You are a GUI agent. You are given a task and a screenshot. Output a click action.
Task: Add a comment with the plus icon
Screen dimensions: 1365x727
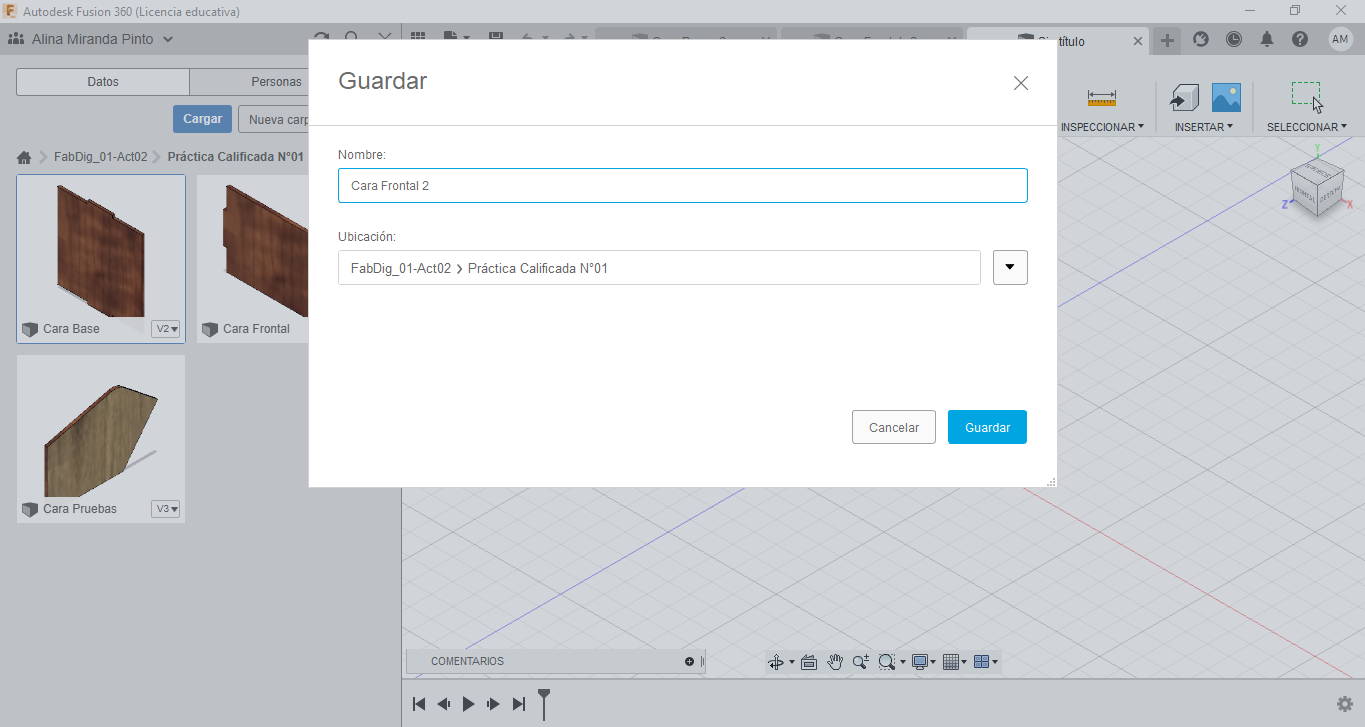point(689,661)
